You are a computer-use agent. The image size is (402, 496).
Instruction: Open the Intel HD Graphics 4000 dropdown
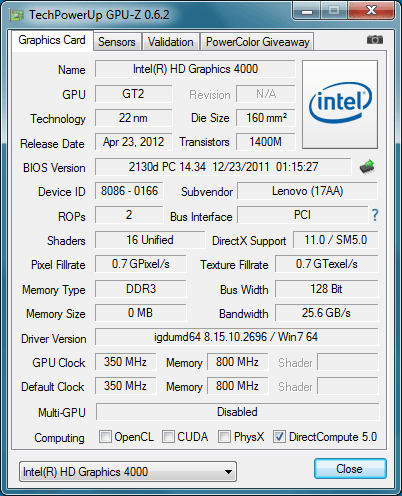pyautogui.click(x=128, y=472)
